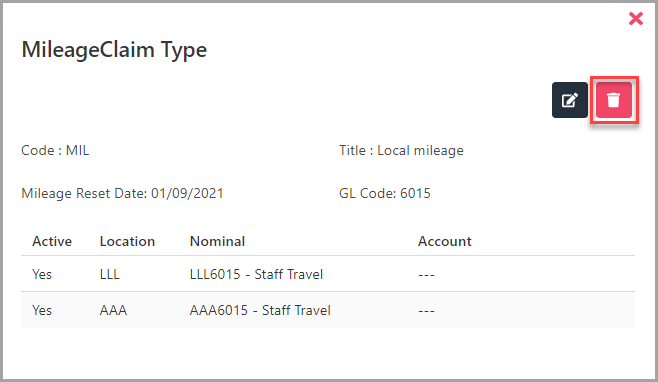Click the Location column header

(x=127, y=241)
